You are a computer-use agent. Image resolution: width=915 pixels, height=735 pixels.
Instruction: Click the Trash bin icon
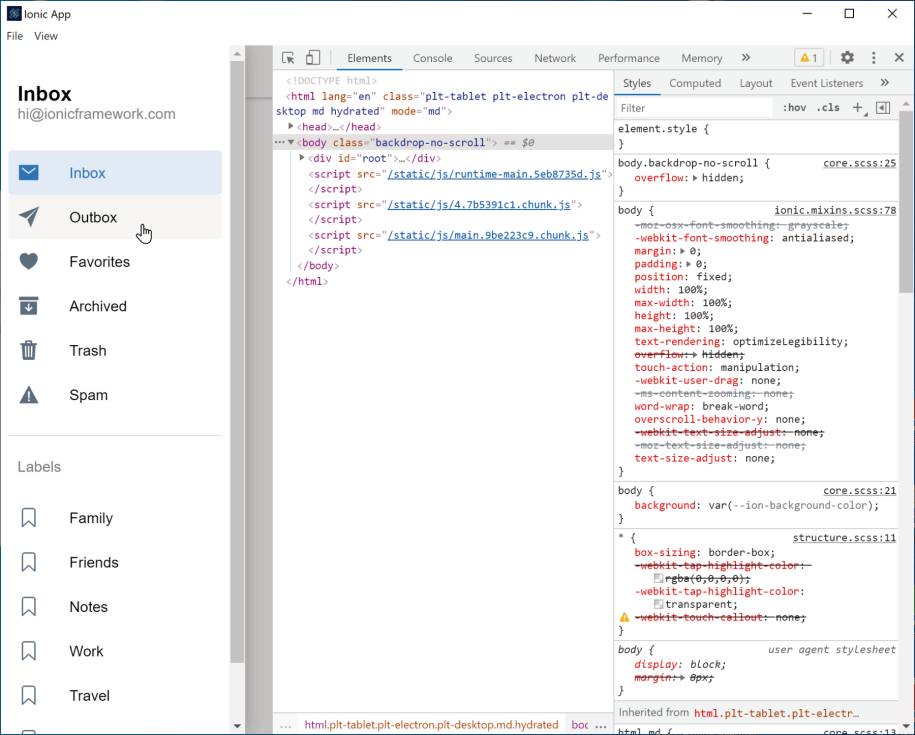pyautogui.click(x=29, y=350)
